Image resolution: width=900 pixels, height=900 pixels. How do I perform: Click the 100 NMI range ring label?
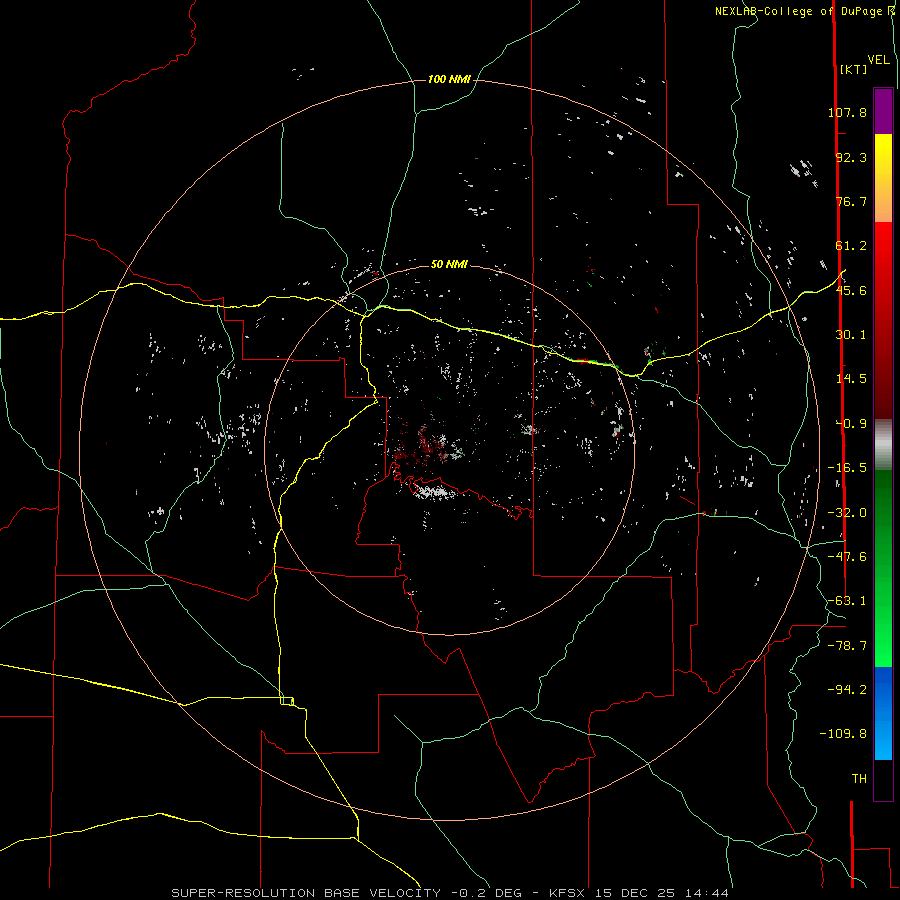pos(449,79)
